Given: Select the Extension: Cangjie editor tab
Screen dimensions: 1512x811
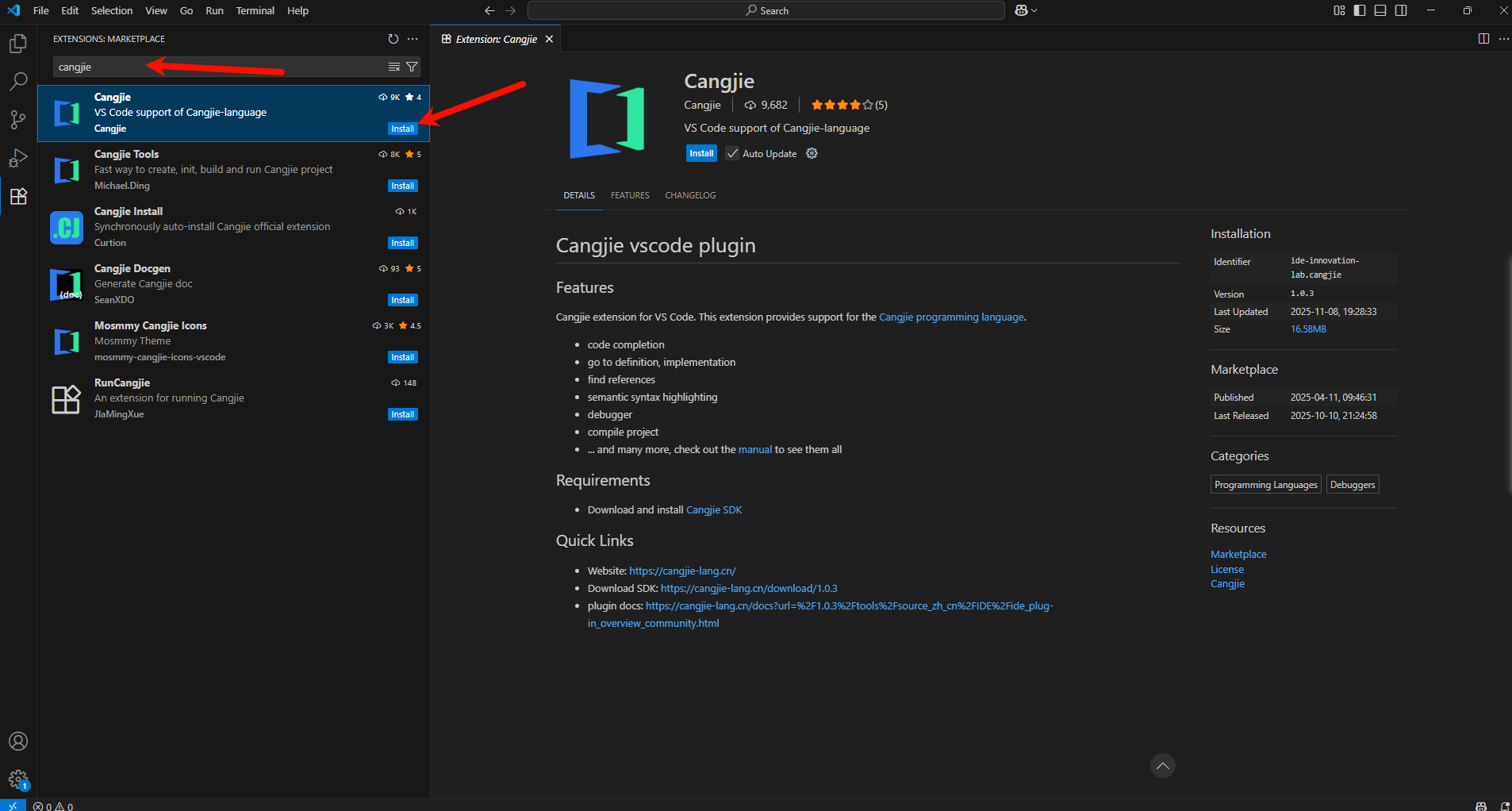Looking at the screenshot, I should pyautogui.click(x=496, y=39).
